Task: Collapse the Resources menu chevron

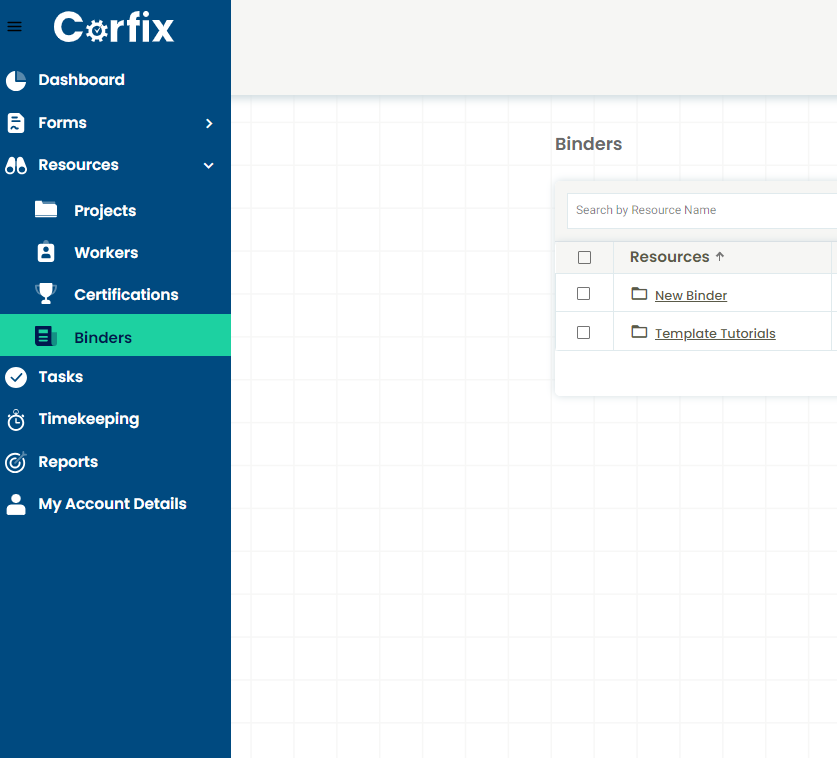Action: [x=209, y=166]
